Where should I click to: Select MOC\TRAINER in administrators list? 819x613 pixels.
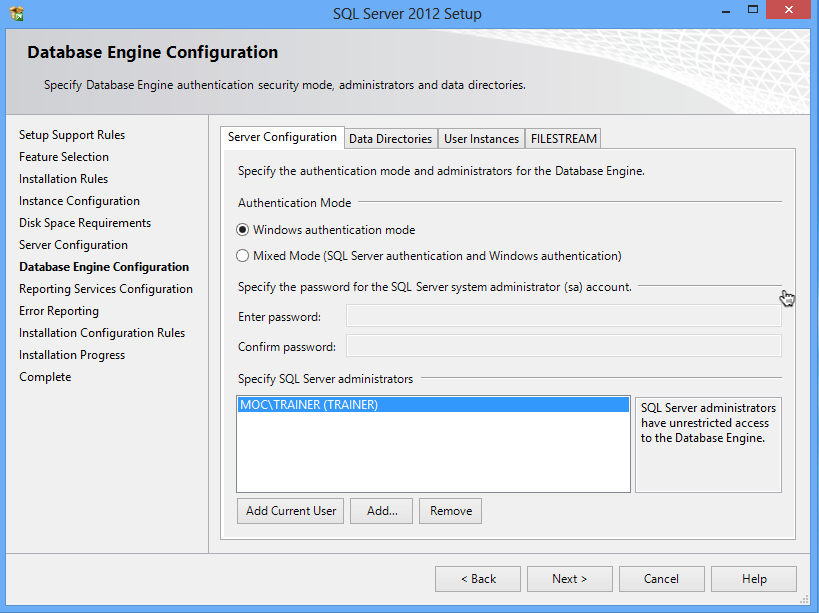(309, 406)
